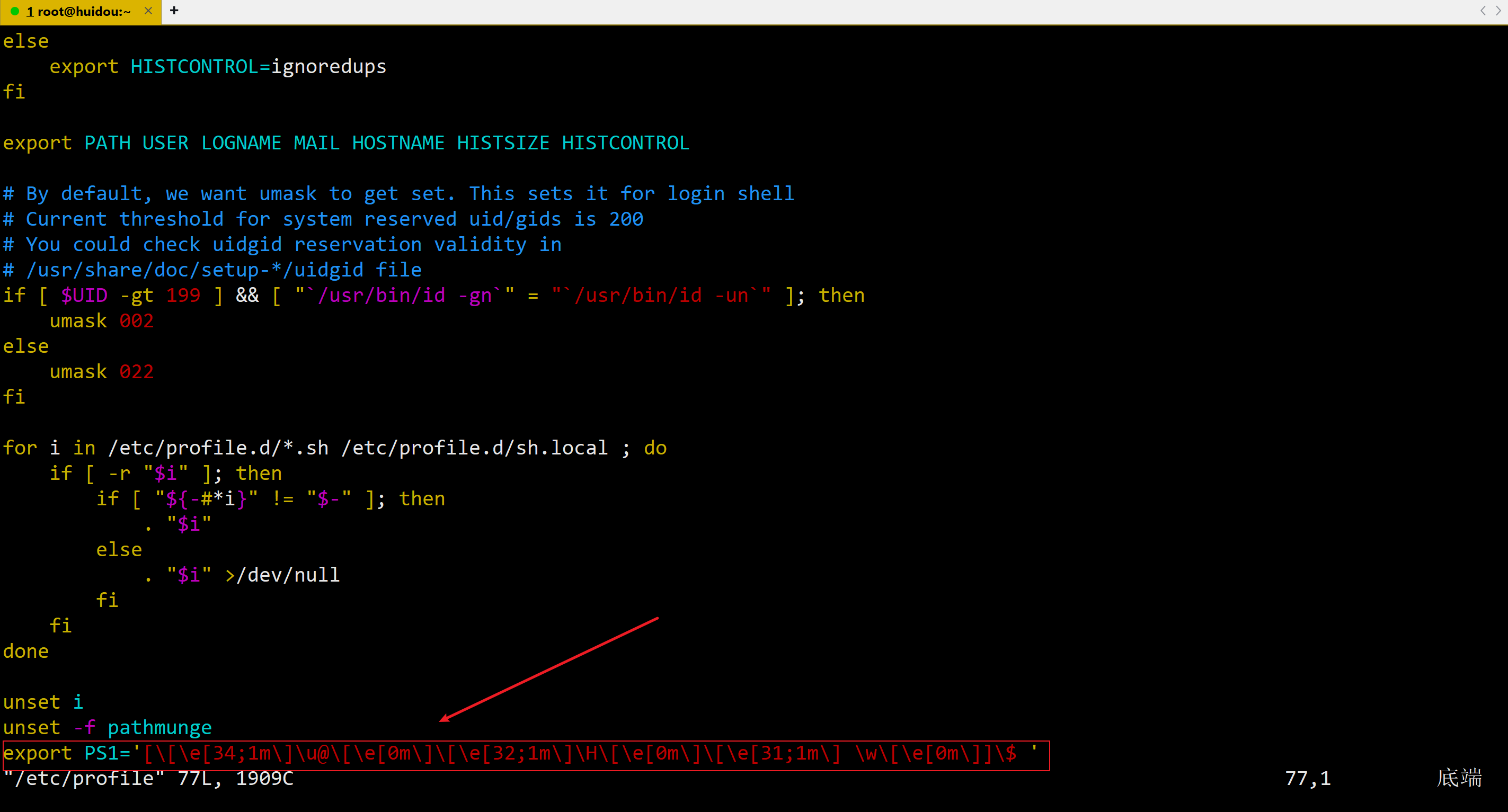1508x812 pixels.
Task: Place cursor on the word done
Action: pos(26,652)
